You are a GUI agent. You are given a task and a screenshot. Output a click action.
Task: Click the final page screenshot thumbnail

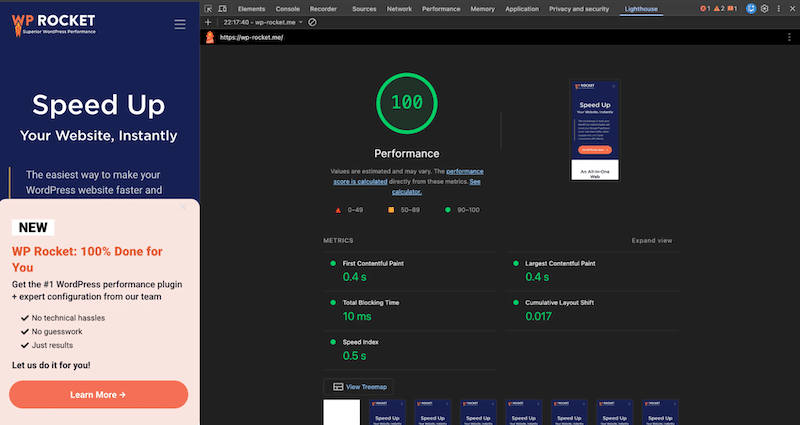[x=595, y=130]
